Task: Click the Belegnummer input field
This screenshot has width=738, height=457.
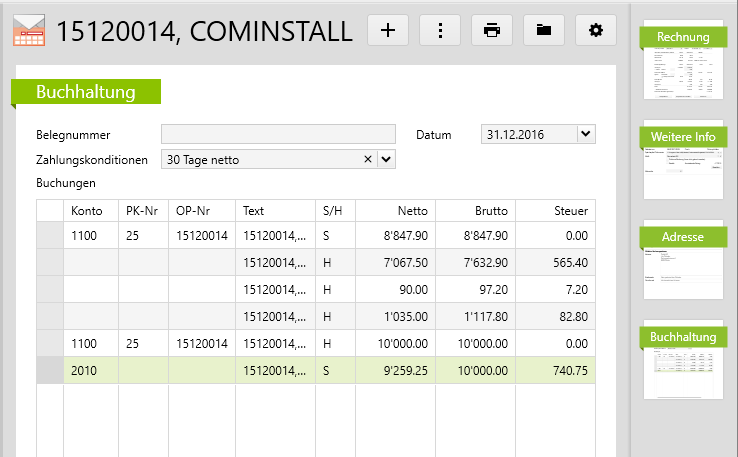Action: 278,135
